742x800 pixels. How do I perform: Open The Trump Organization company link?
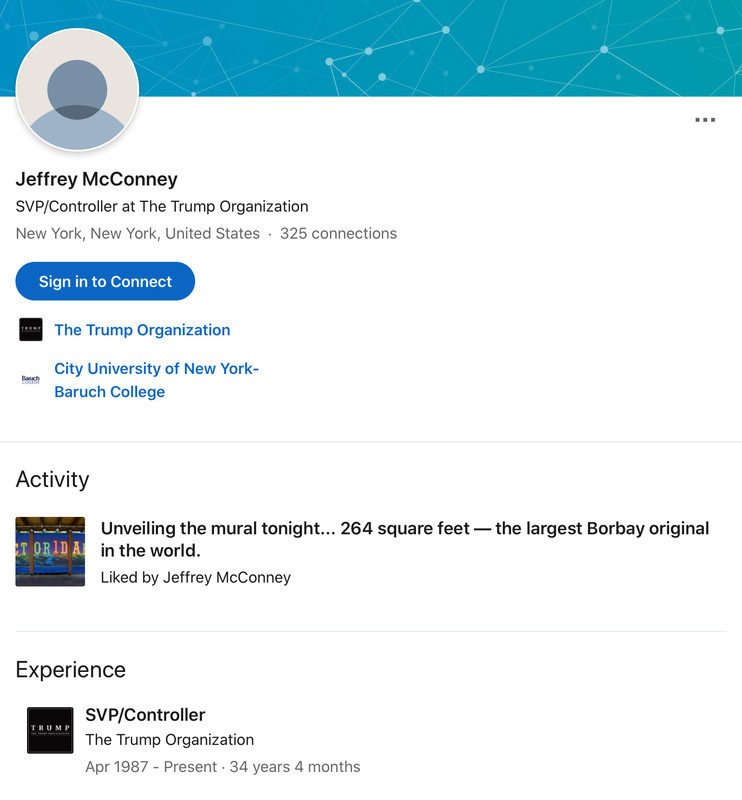click(x=142, y=330)
